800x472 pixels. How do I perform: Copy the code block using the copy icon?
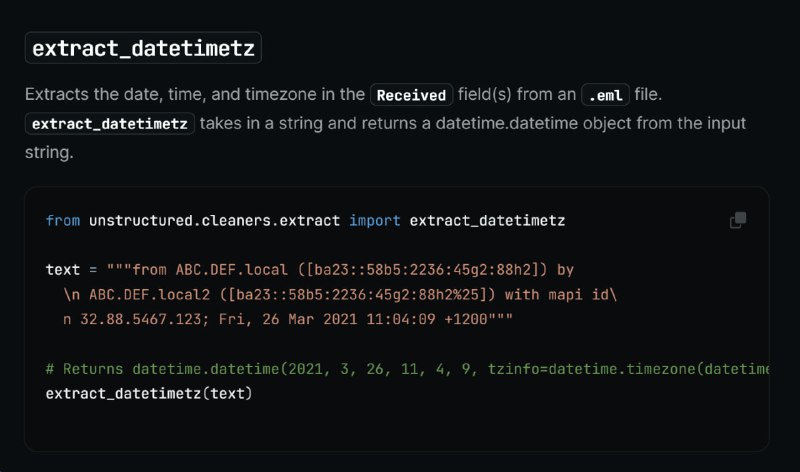point(738,220)
